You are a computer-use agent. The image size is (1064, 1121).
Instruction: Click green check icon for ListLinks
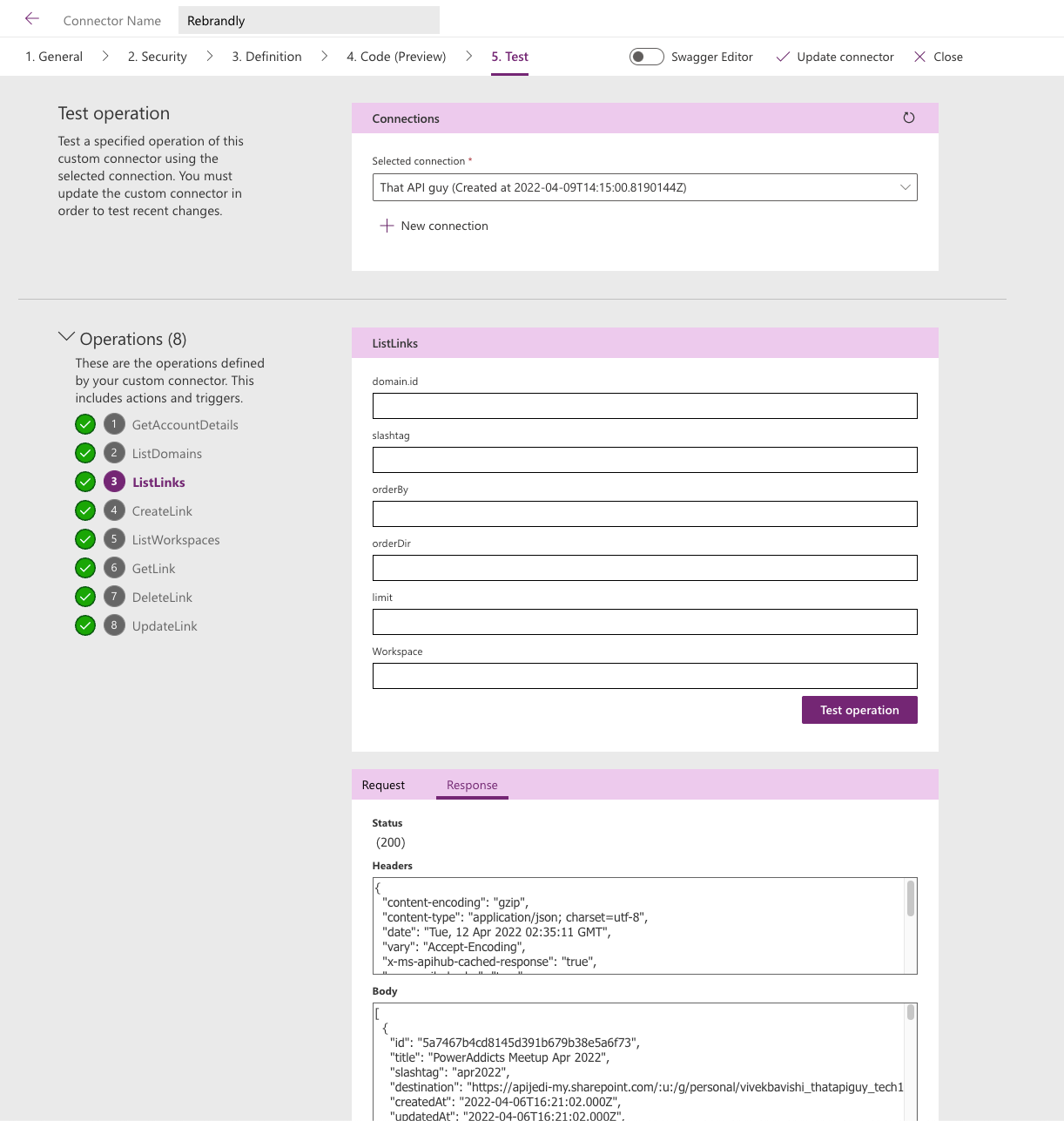(x=85, y=482)
